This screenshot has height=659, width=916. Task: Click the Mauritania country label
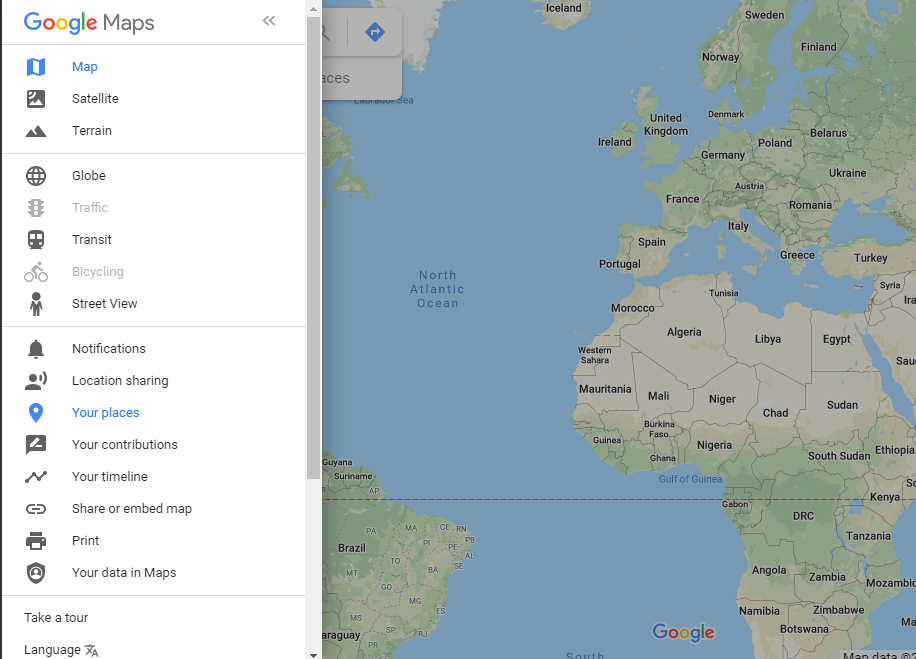point(605,389)
